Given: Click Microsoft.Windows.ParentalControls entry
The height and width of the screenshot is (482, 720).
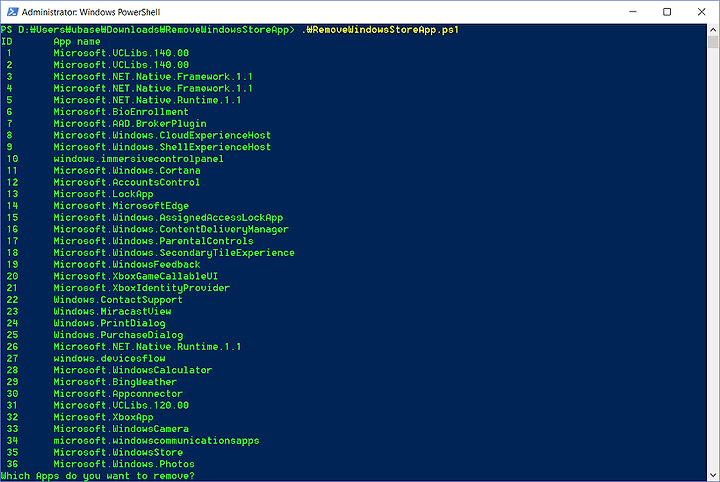Looking at the screenshot, I should (153, 241).
